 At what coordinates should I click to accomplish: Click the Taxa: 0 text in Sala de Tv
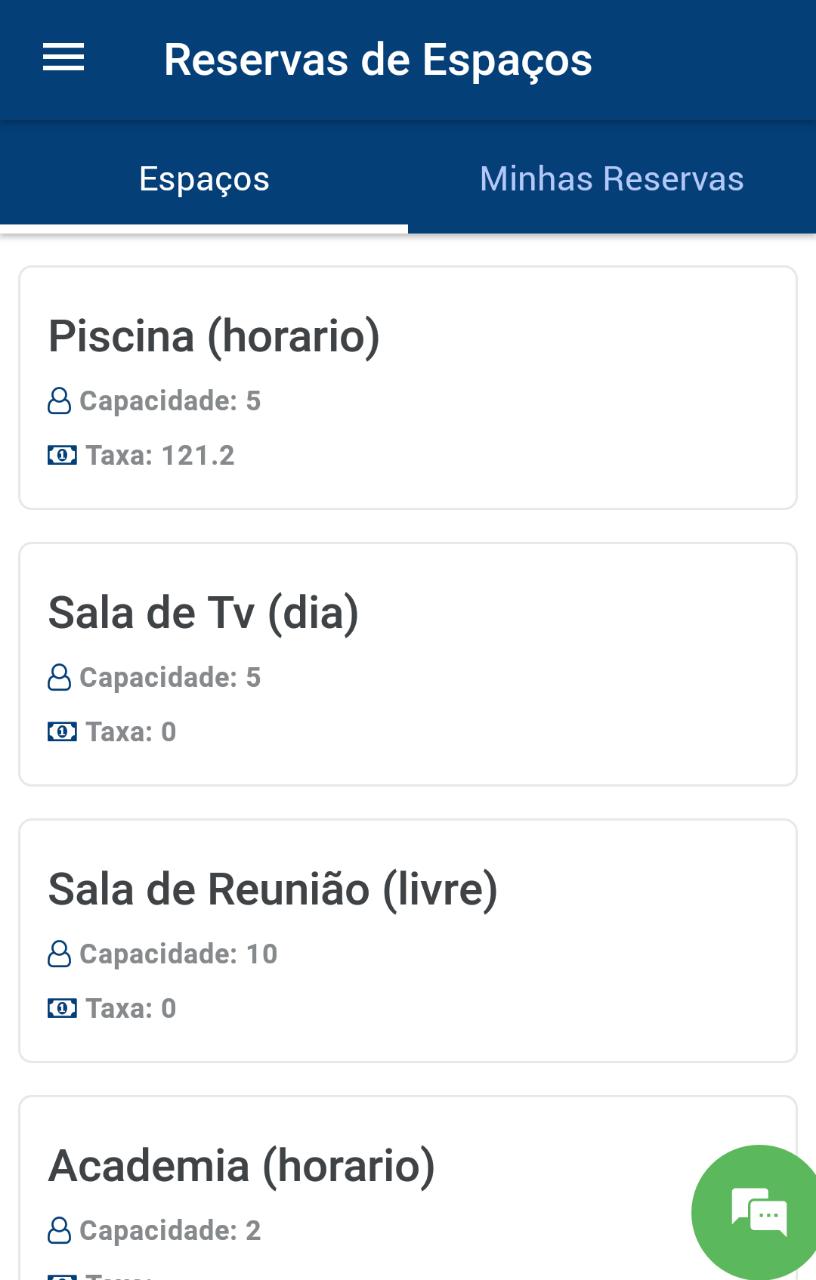pyautogui.click(x=131, y=732)
